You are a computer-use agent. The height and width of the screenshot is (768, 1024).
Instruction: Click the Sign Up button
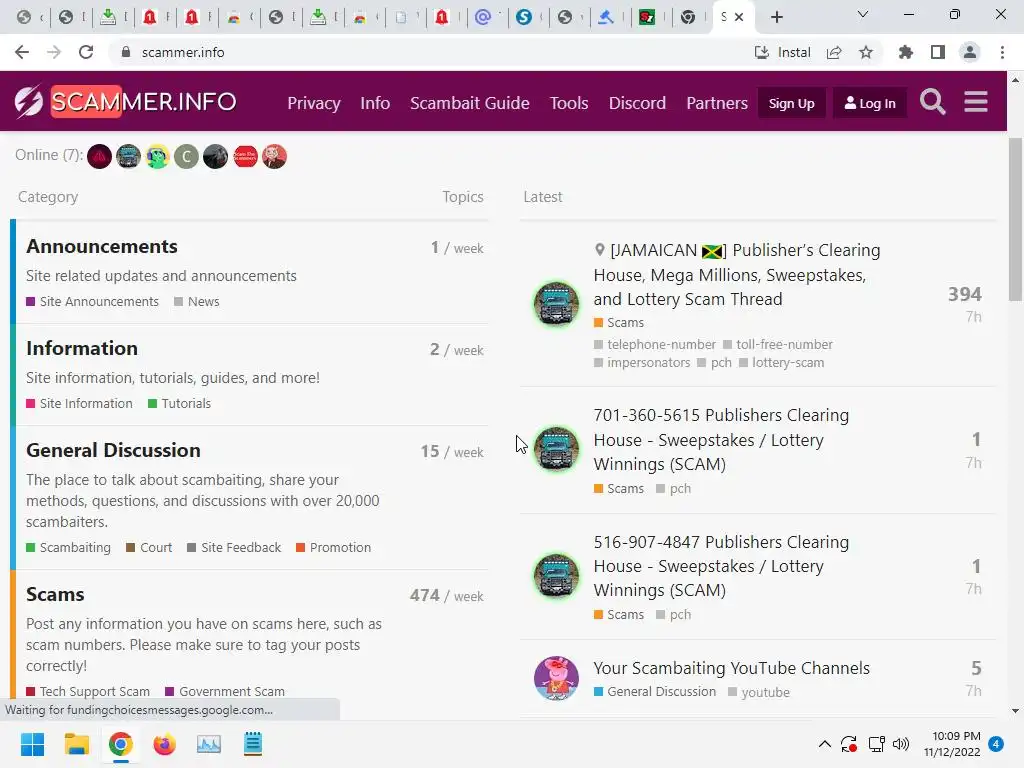(x=791, y=103)
